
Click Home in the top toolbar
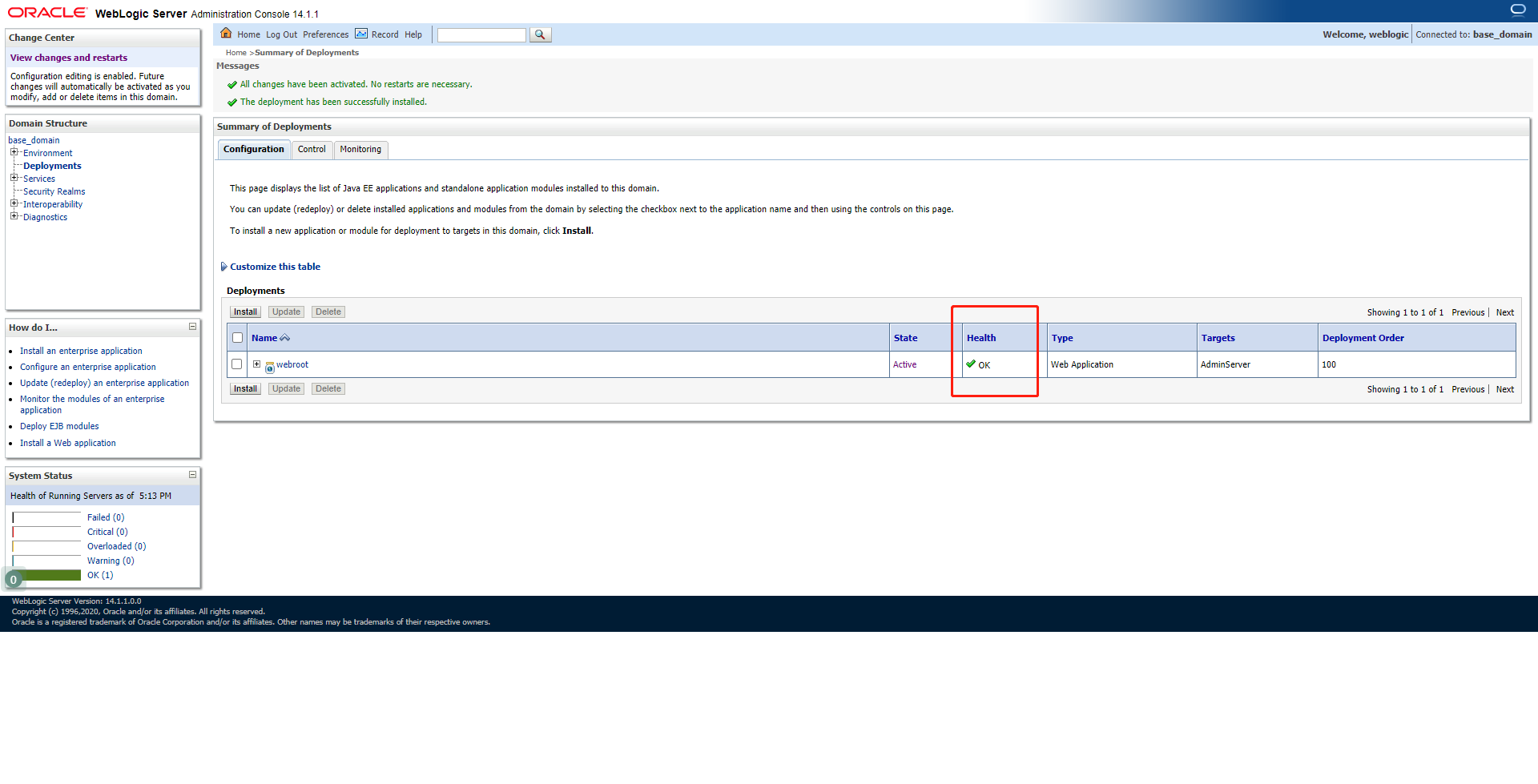coord(248,34)
